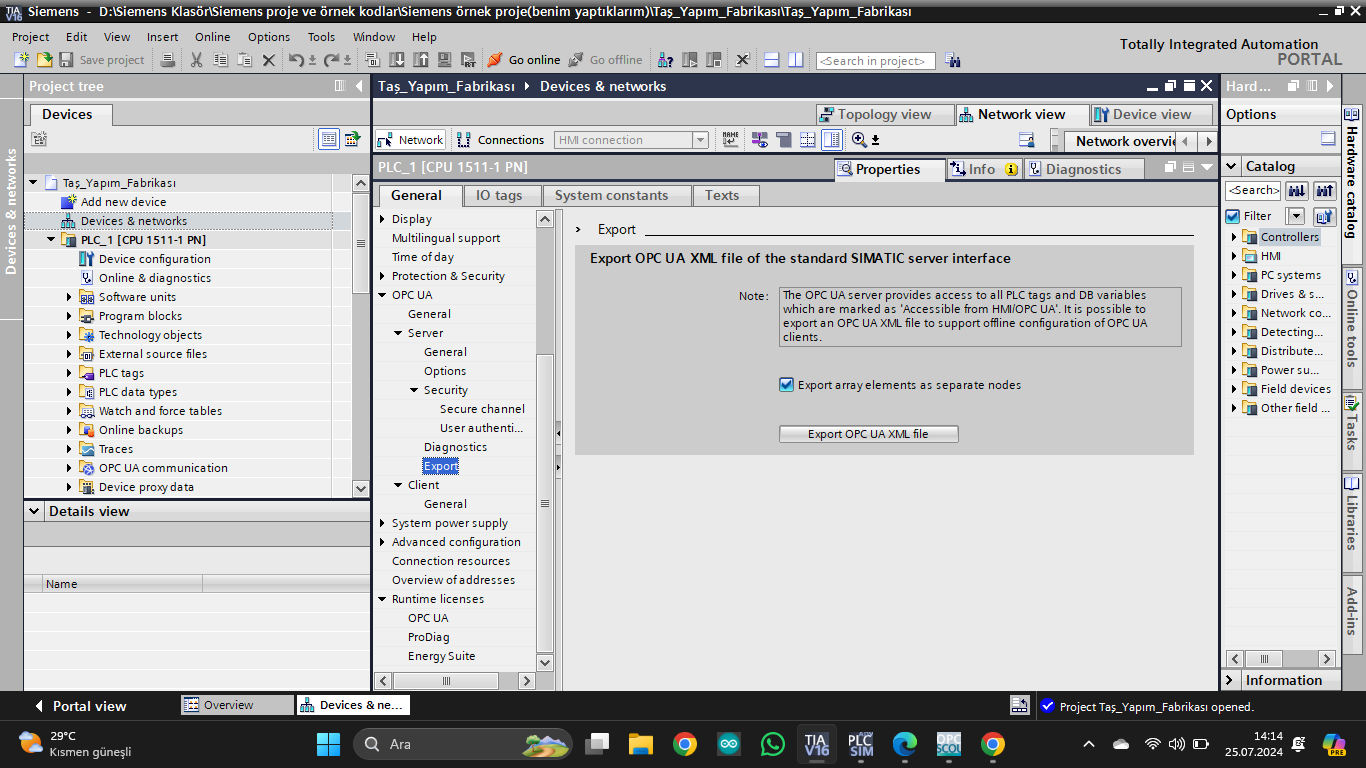Click the Accessible devices icon

point(667,60)
